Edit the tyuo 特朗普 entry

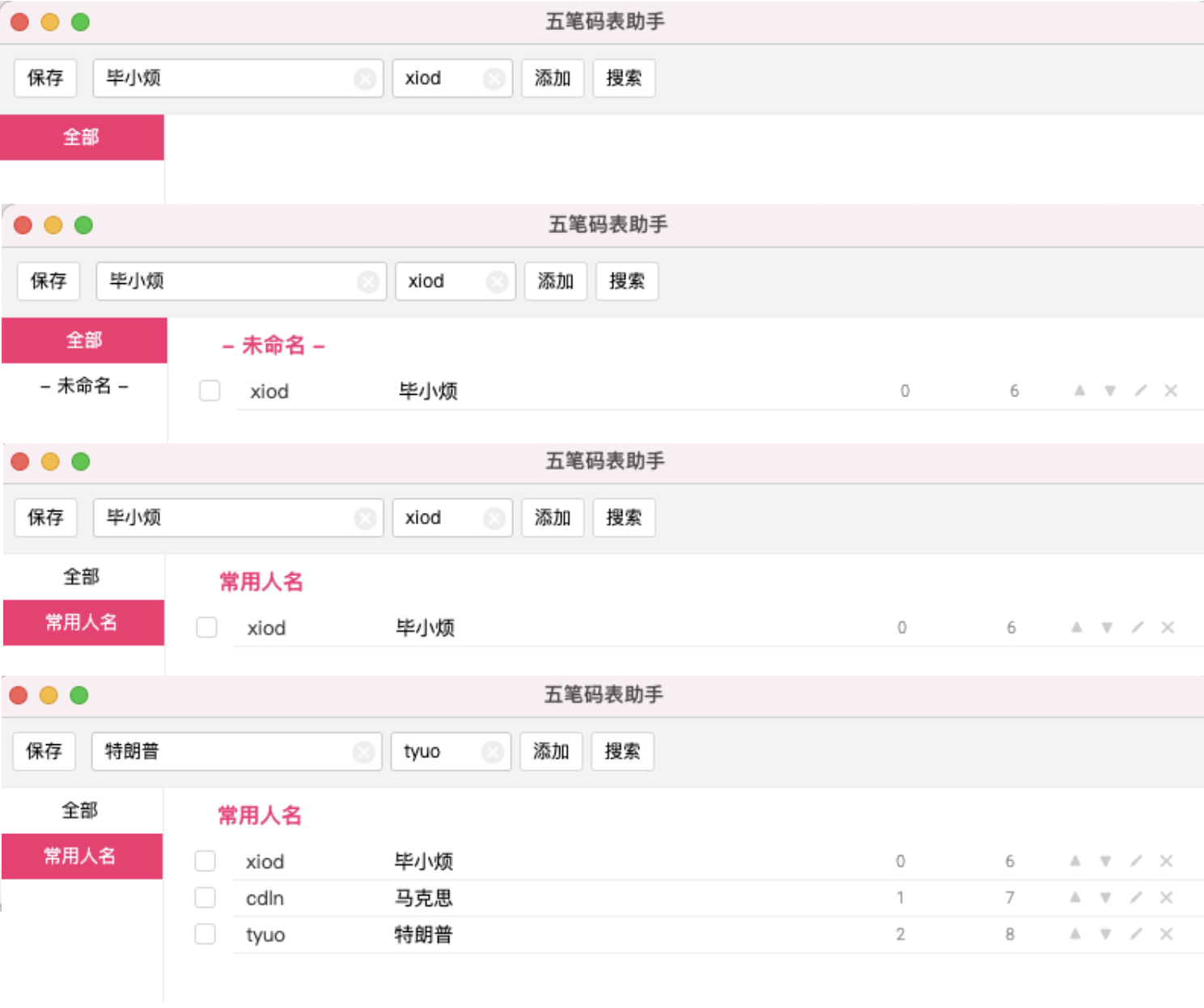(1136, 934)
